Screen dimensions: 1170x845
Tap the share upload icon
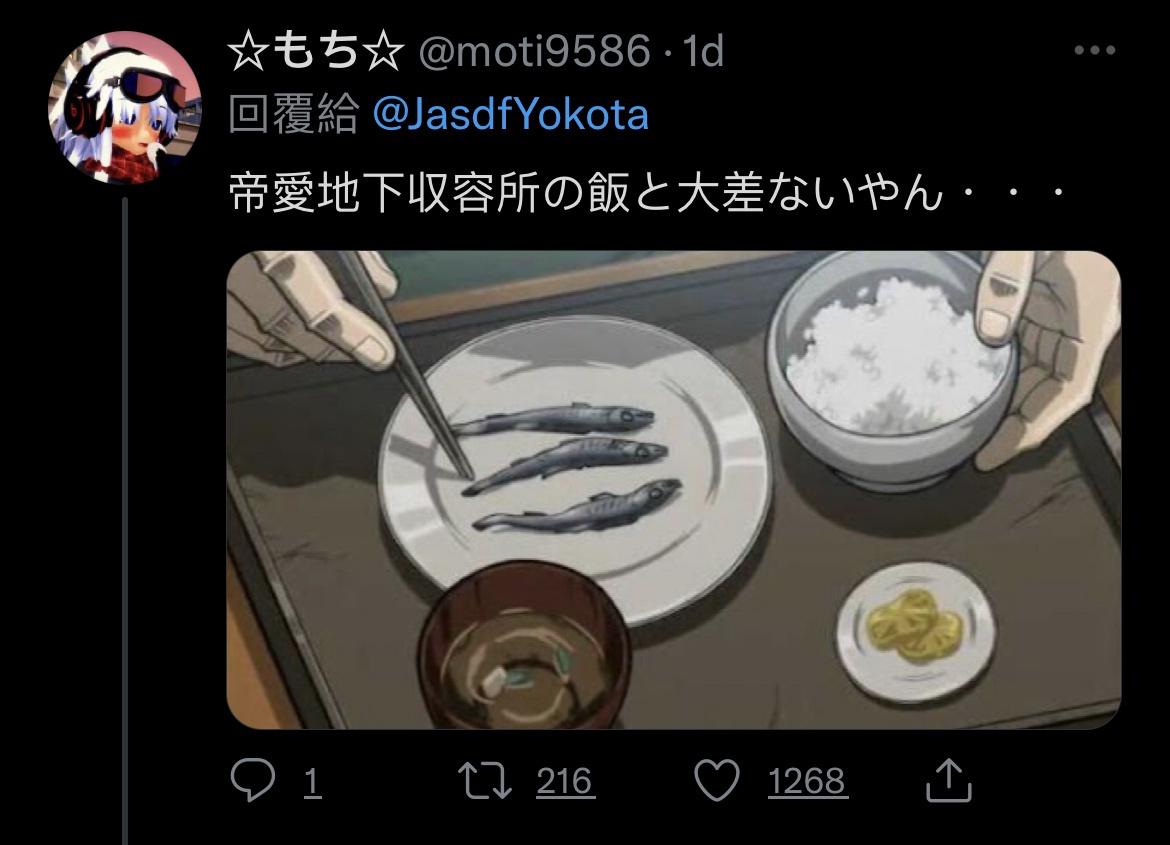pos(948,780)
